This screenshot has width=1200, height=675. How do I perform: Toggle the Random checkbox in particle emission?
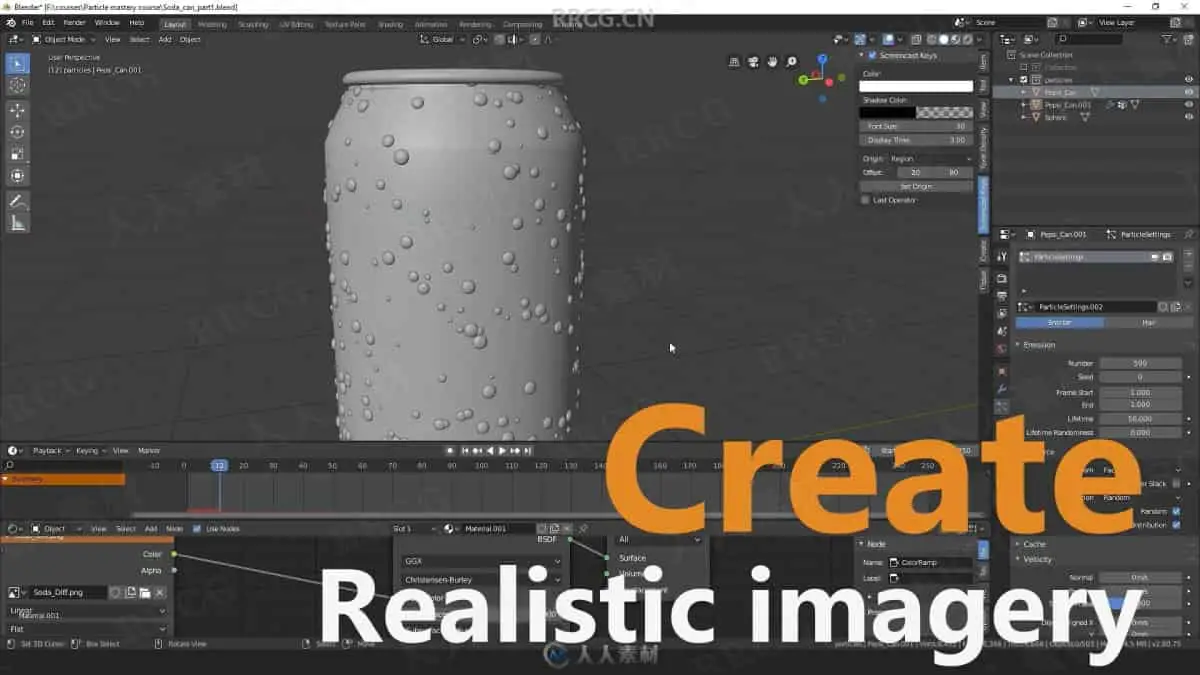coord(1176,511)
